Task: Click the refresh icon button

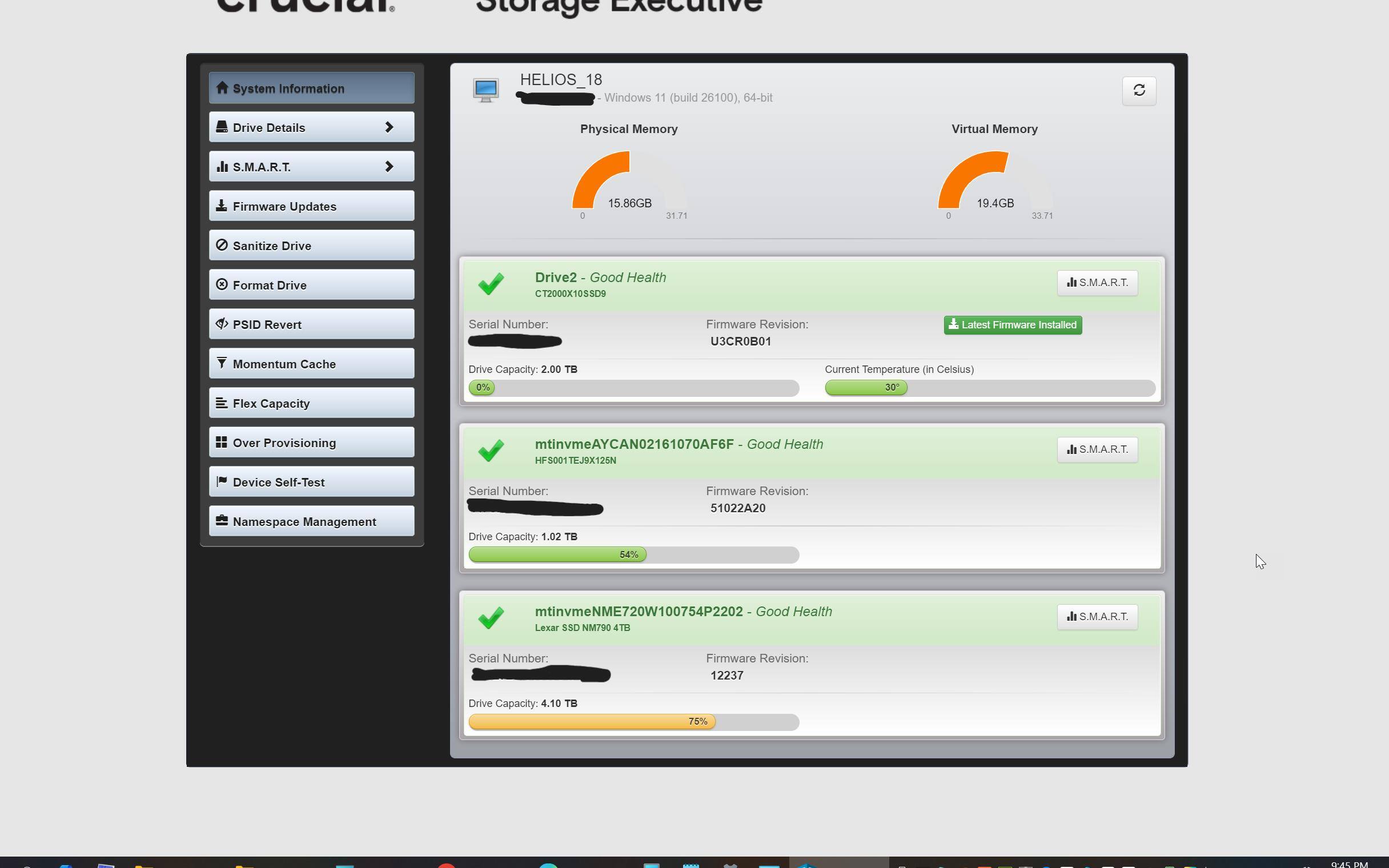Action: 1139,90
